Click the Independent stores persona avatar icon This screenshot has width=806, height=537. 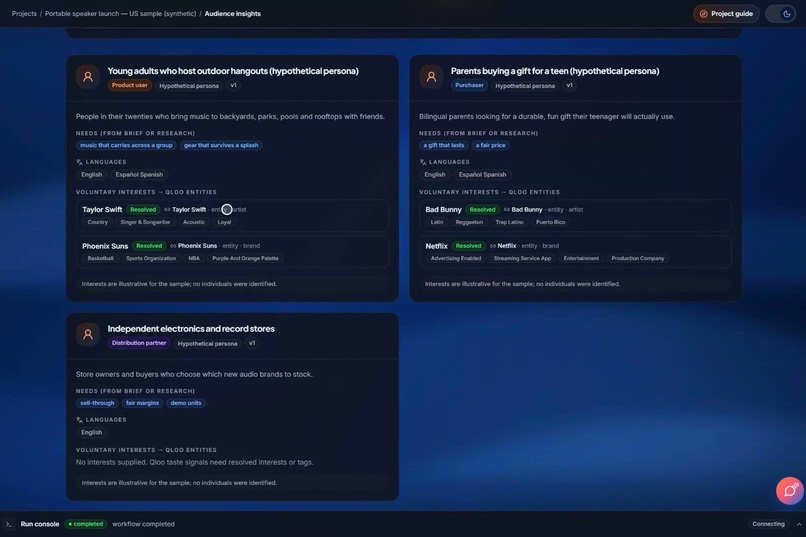[88, 335]
